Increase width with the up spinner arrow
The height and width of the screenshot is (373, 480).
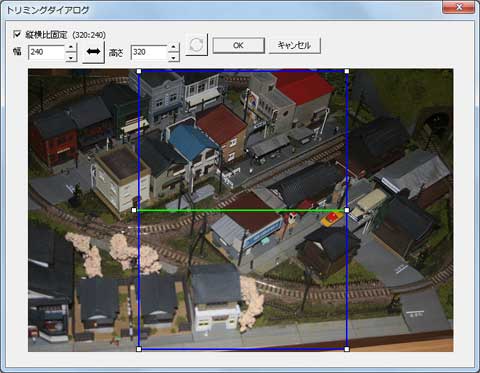tap(71, 47)
